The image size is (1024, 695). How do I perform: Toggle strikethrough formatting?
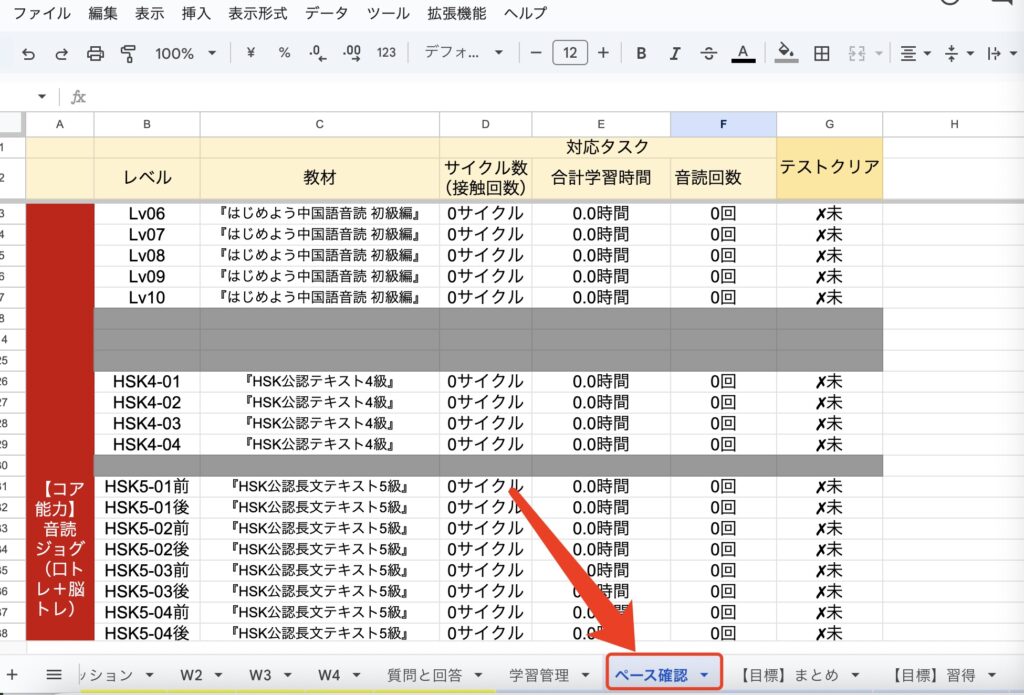pyautogui.click(x=709, y=54)
